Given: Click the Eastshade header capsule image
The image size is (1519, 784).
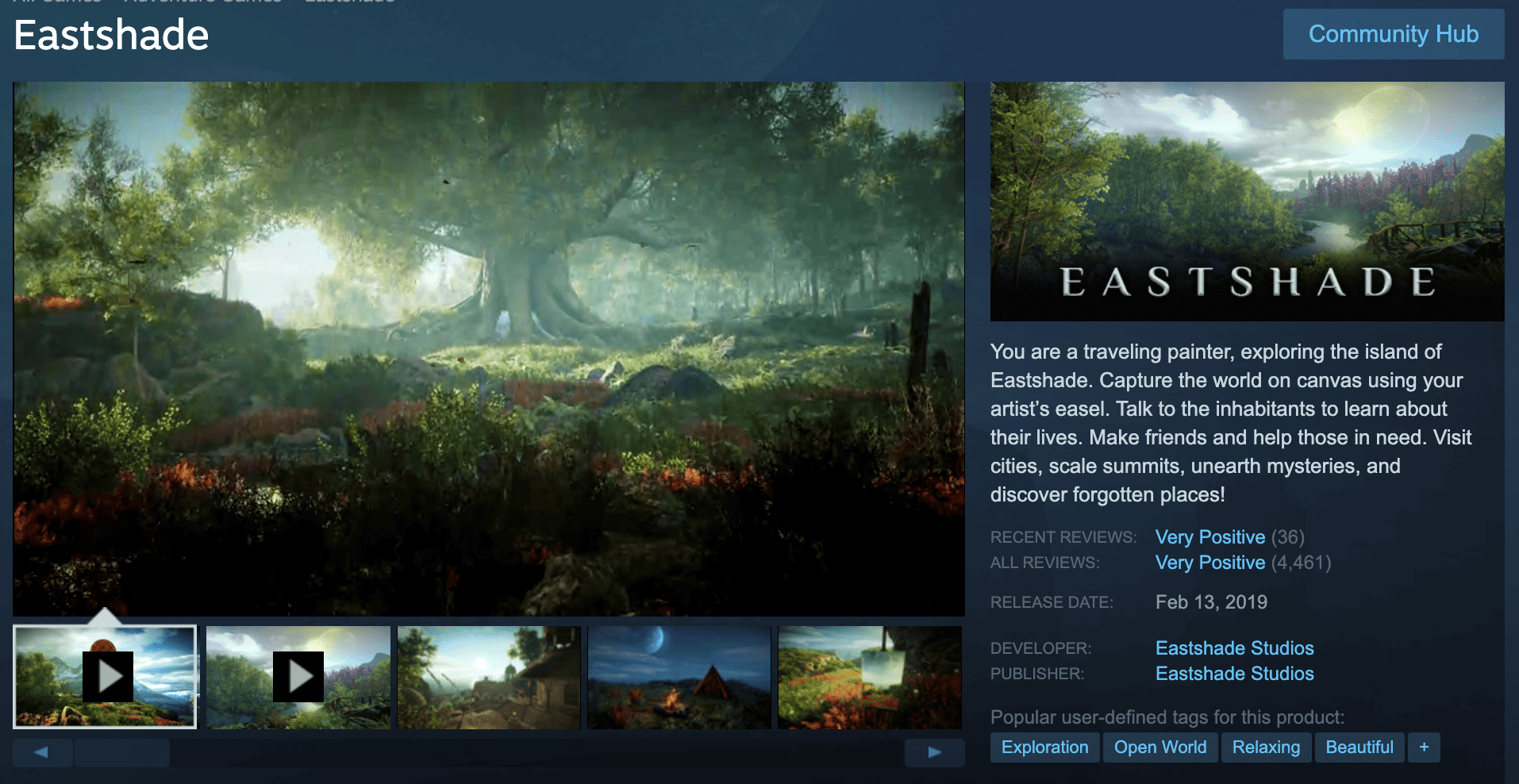Looking at the screenshot, I should point(1247,202).
